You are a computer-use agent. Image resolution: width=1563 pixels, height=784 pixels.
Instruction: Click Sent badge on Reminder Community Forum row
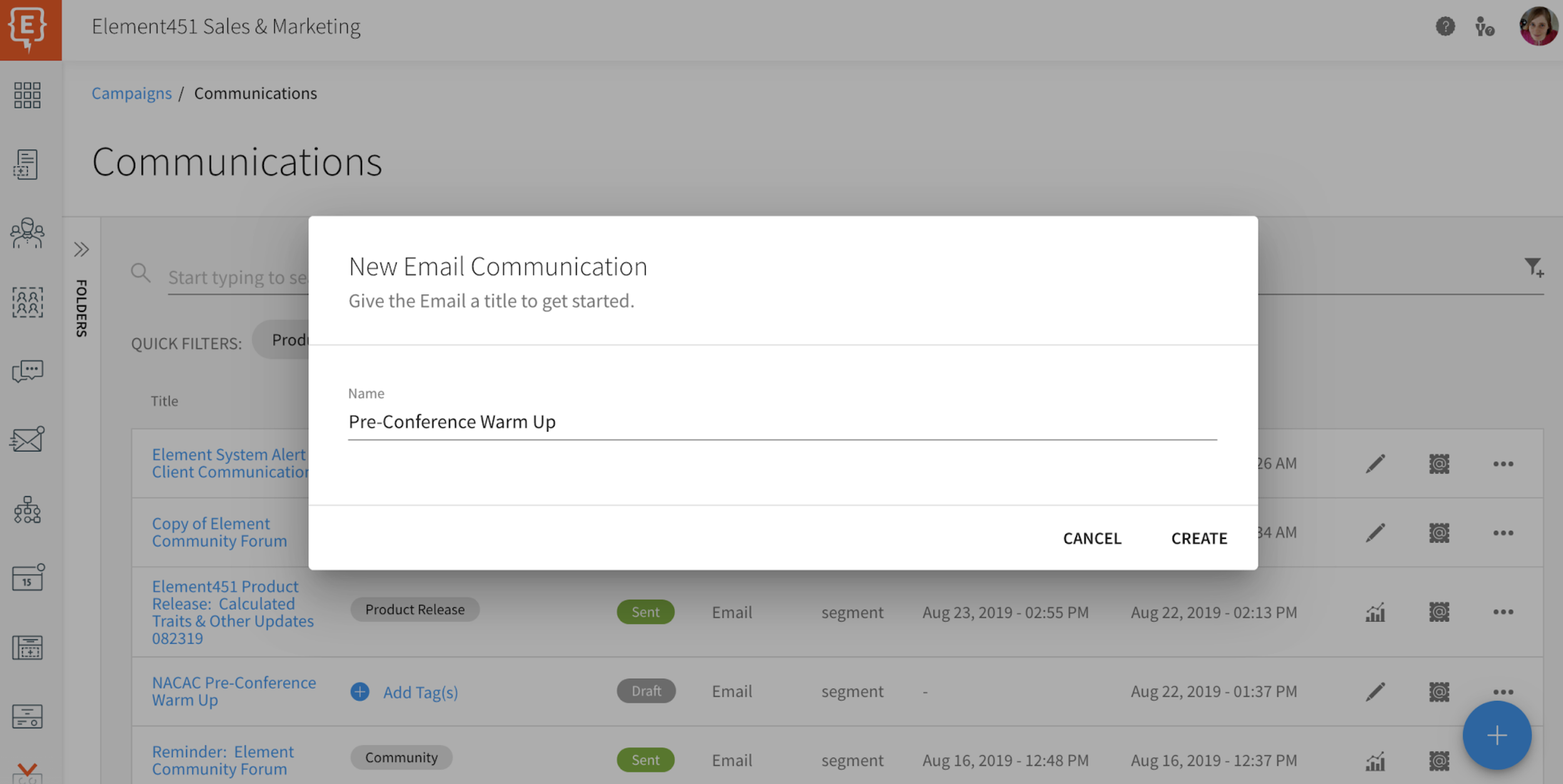645,760
